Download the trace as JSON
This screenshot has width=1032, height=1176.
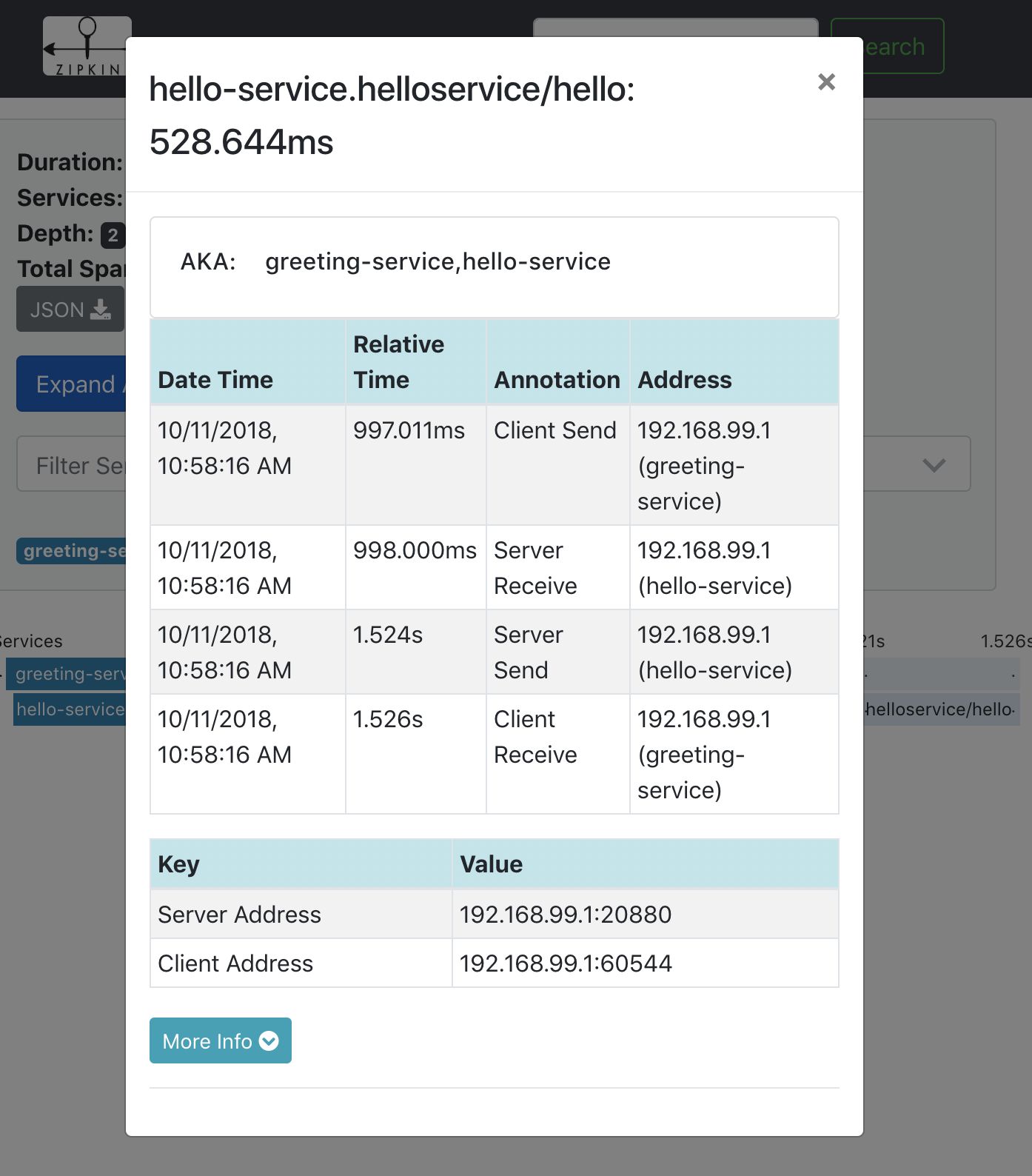point(70,310)
